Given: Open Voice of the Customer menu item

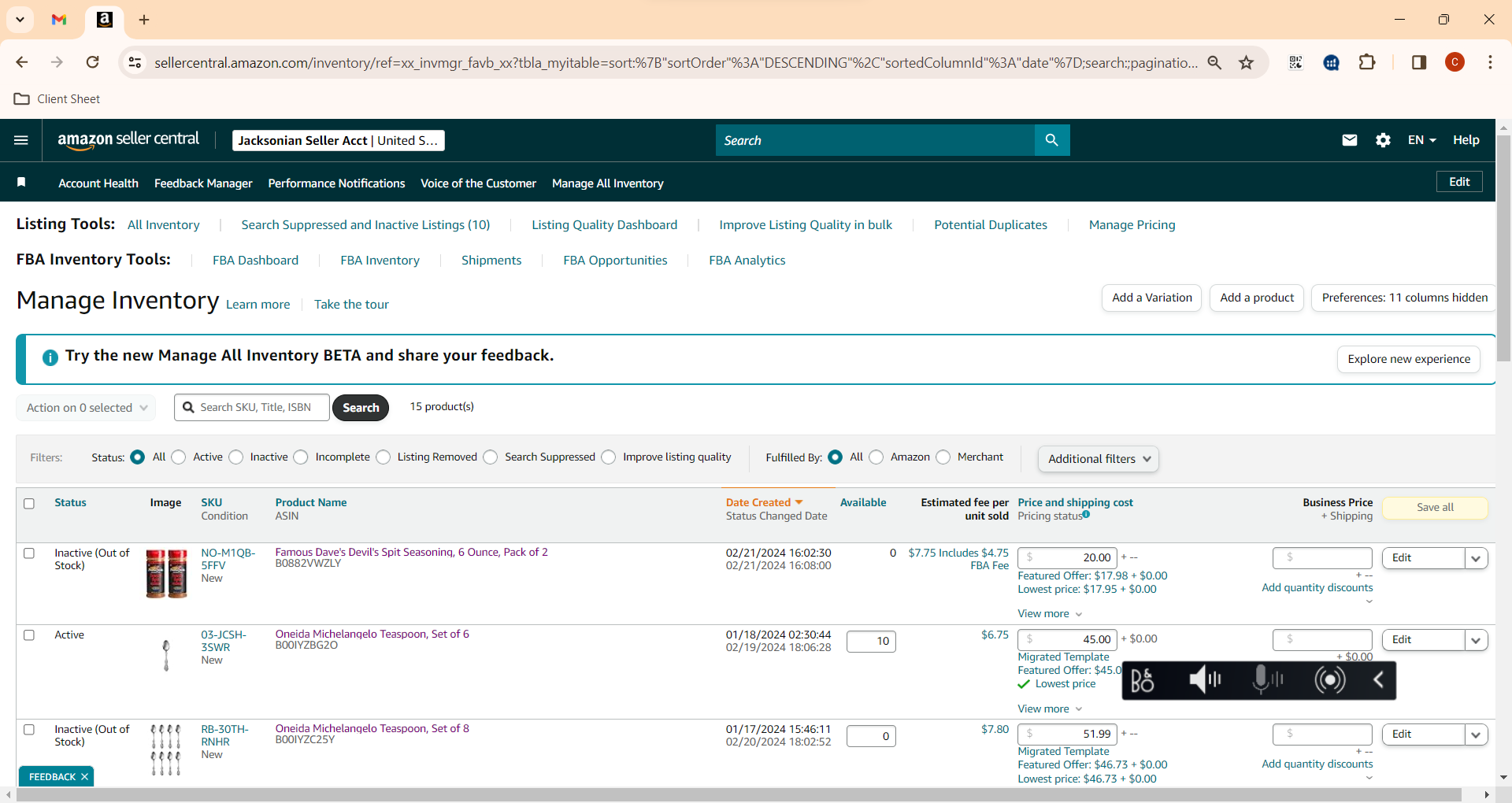Looking at the screenshot, I should click(478, 183).
